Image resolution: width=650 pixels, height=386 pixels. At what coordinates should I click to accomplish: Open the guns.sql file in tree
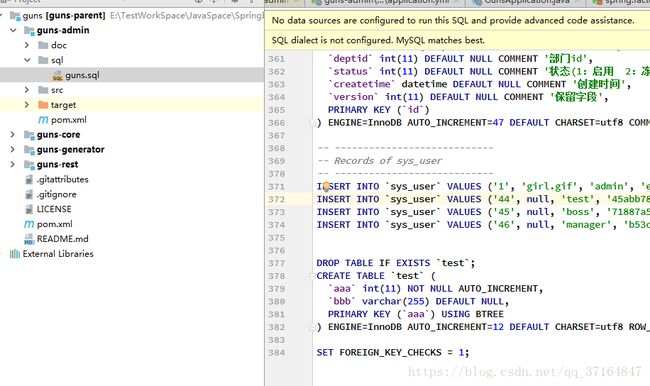[x=82, y=75]
